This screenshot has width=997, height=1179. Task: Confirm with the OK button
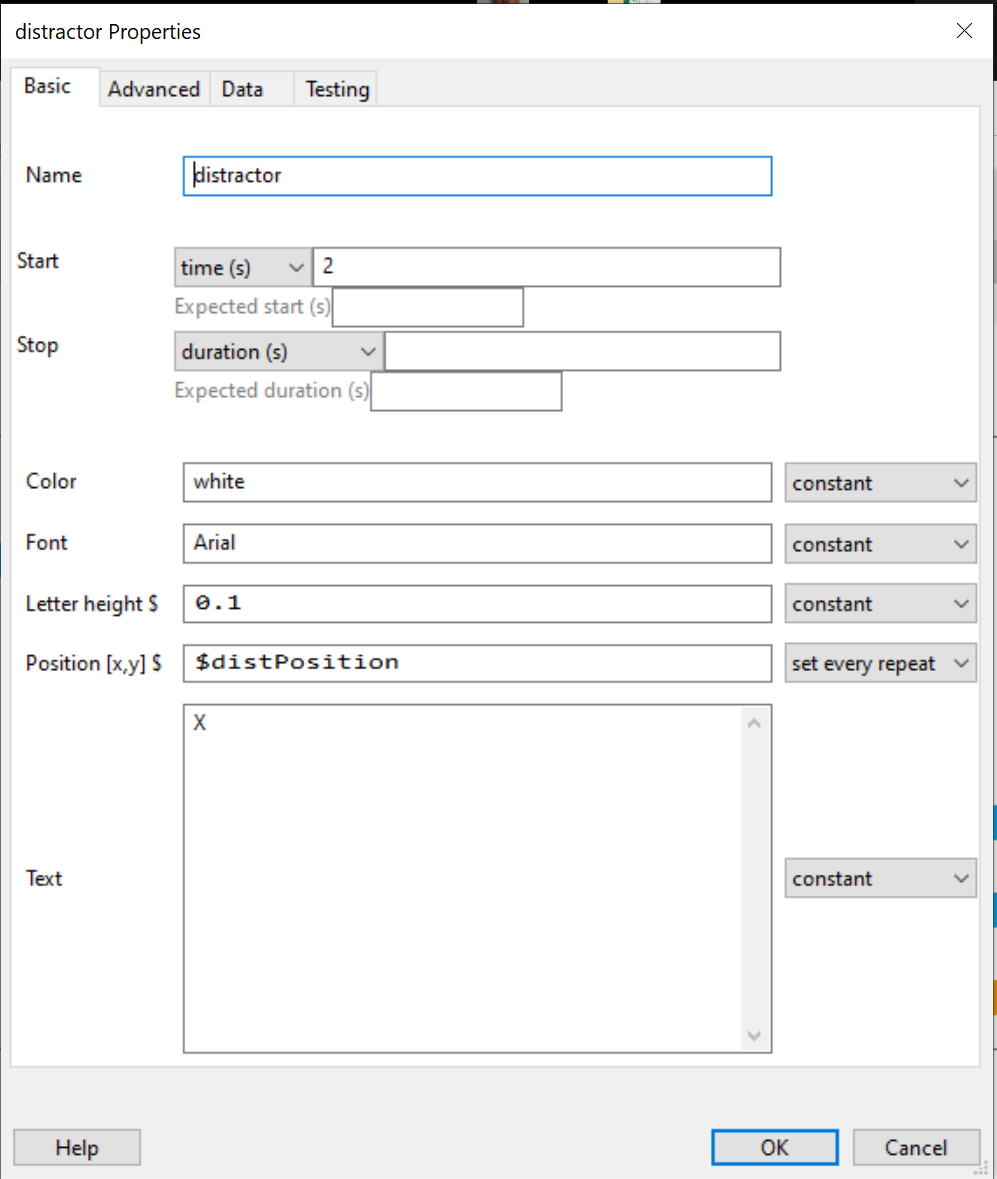774,1147
